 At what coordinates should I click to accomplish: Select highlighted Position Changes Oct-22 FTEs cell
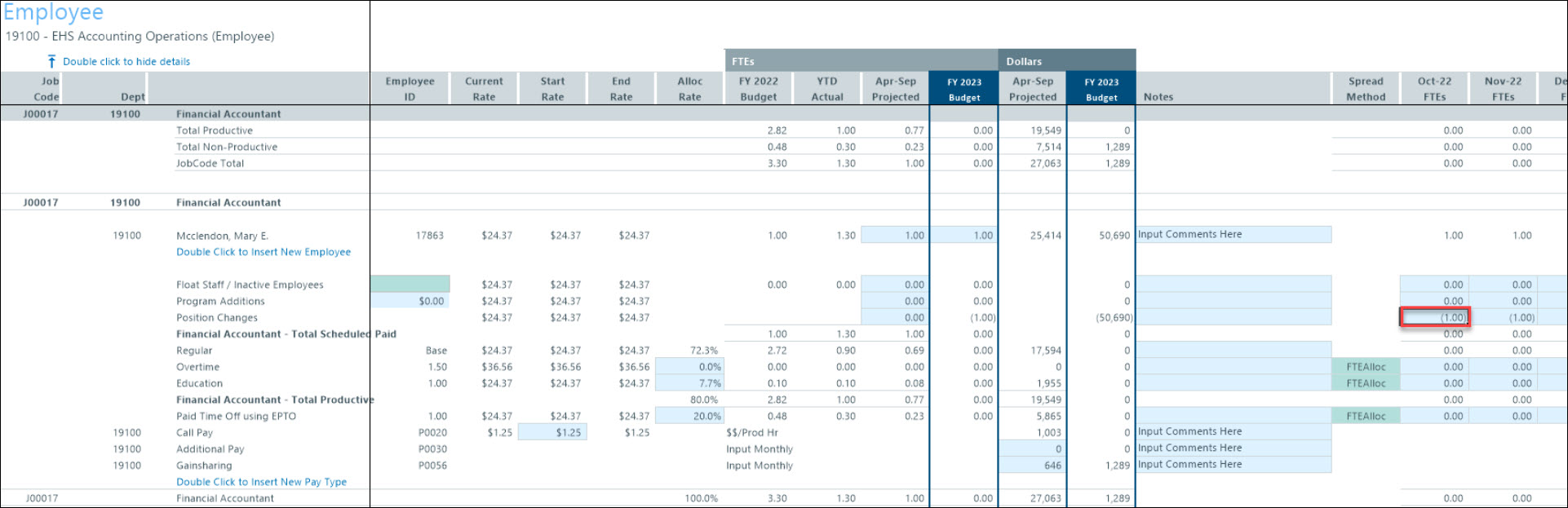click(x=1434, y=317)
